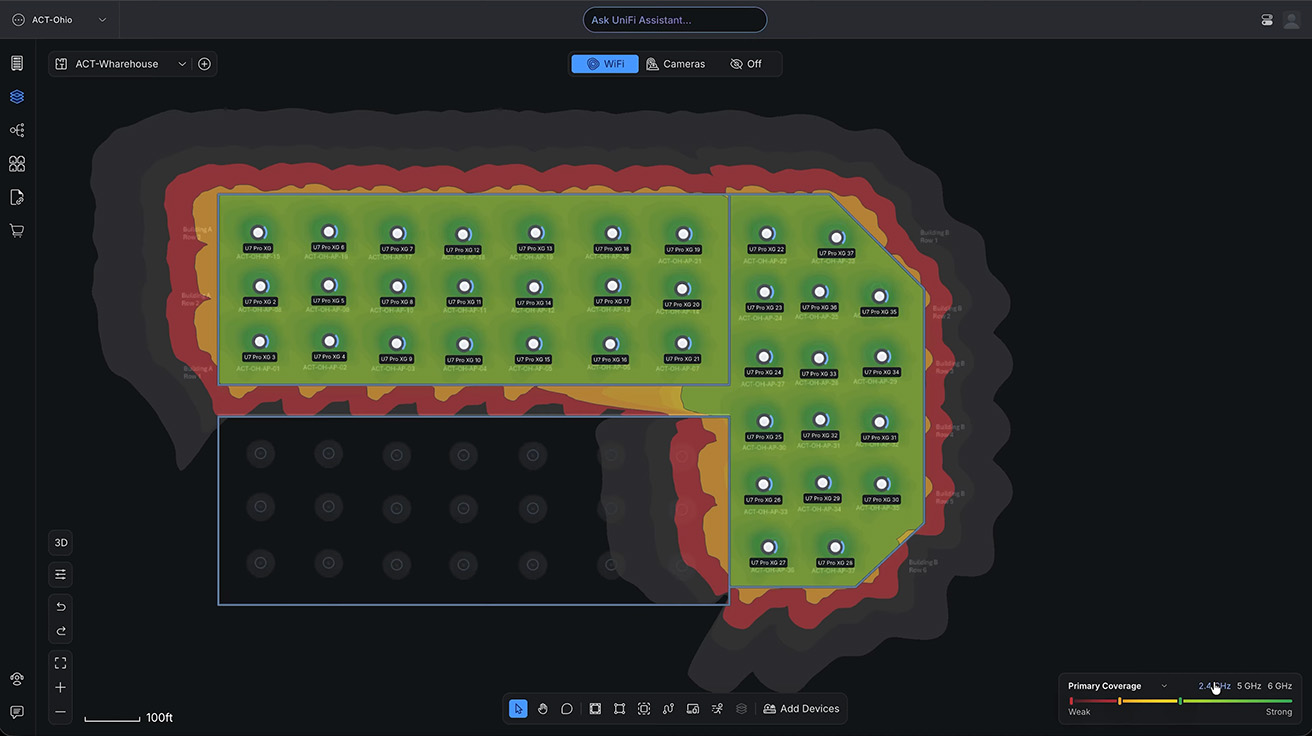
Task: Open the ACT-Ohio site dropdown
Action: [59, 20]
